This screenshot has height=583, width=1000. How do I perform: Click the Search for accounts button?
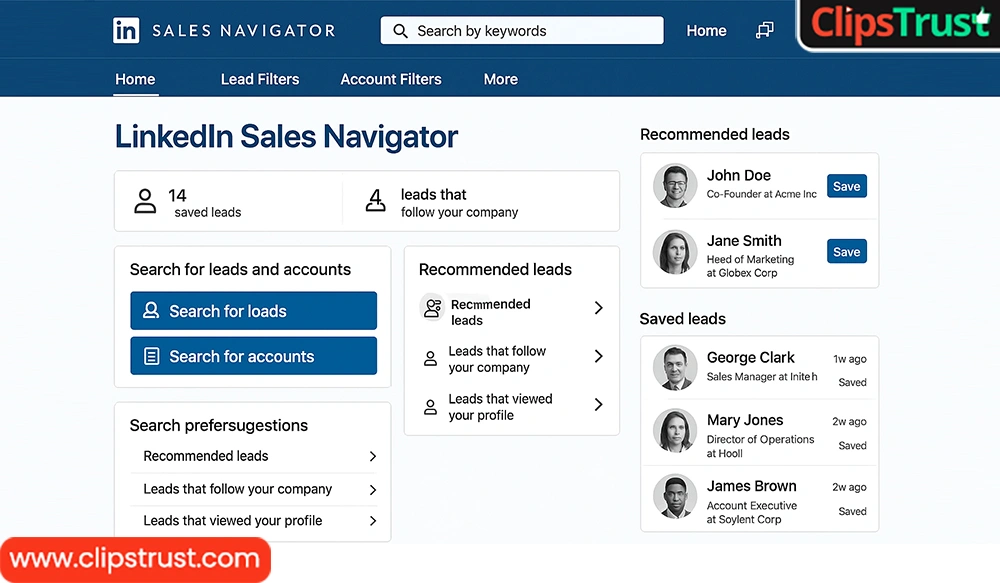253,356
